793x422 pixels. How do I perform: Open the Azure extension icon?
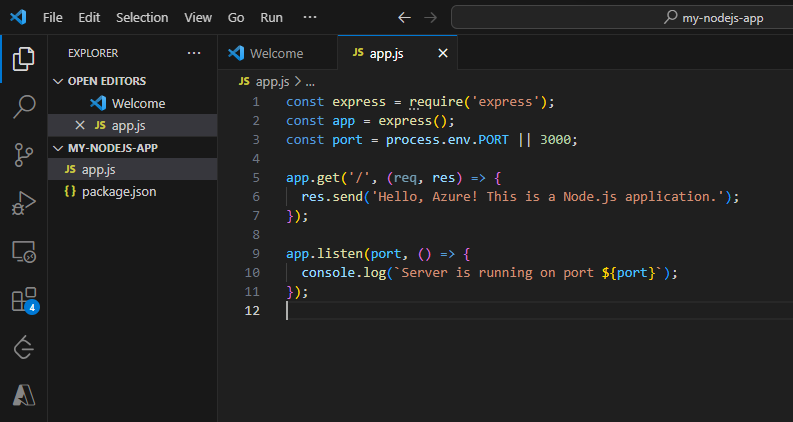click(23, 395)
